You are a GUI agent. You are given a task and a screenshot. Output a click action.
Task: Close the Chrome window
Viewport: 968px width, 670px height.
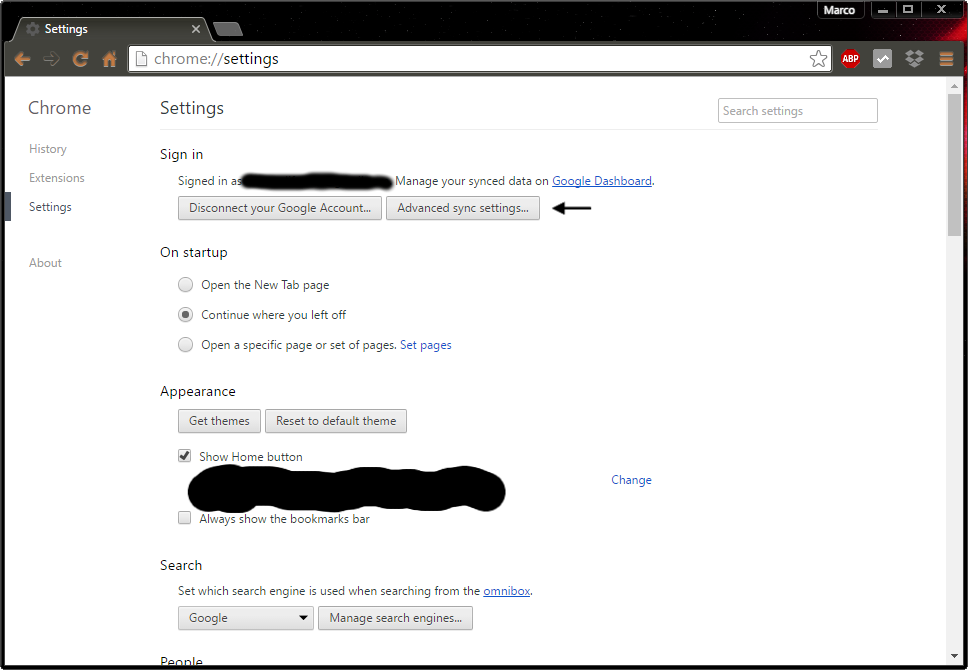(941, 10)
